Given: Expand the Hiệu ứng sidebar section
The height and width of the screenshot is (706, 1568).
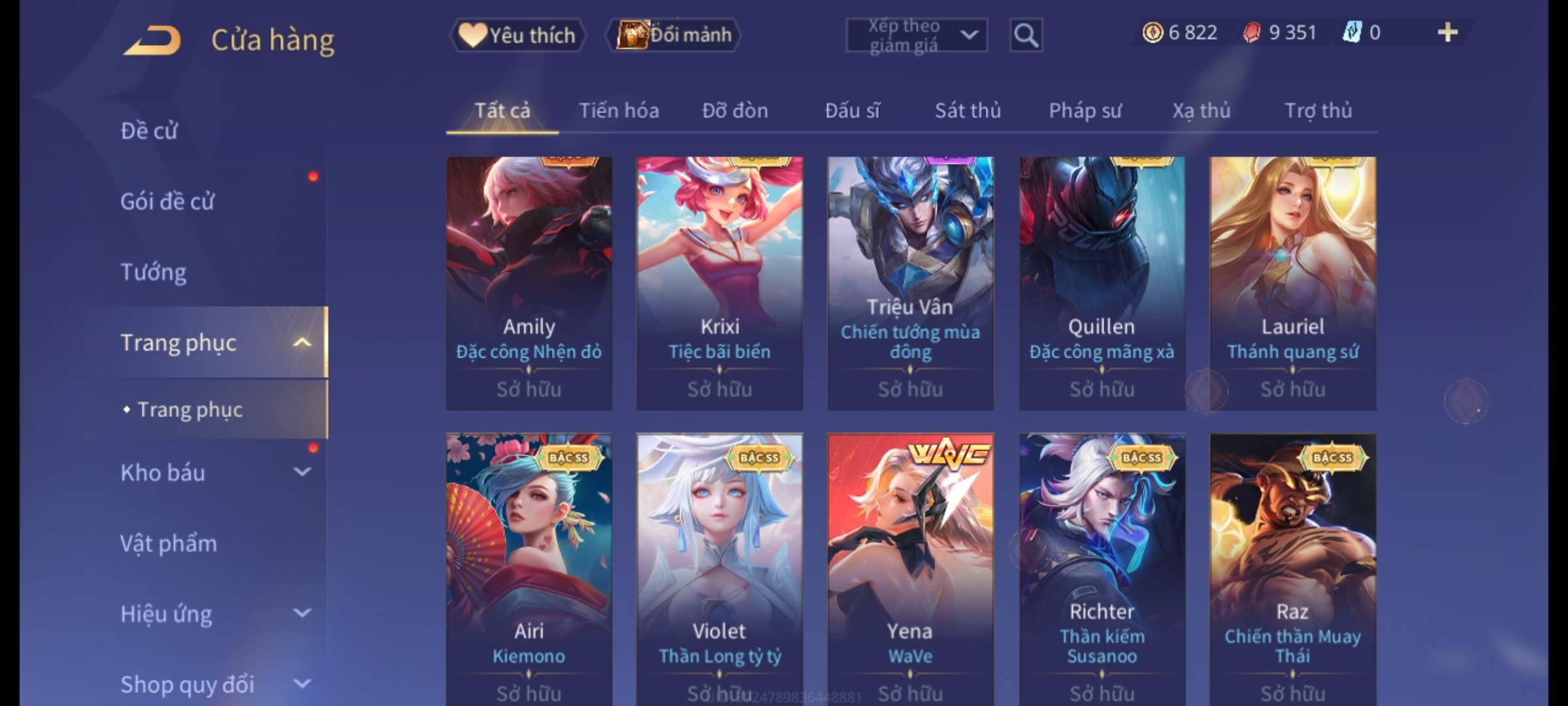Looking at the screenshot, I should (x=302, y=613).
